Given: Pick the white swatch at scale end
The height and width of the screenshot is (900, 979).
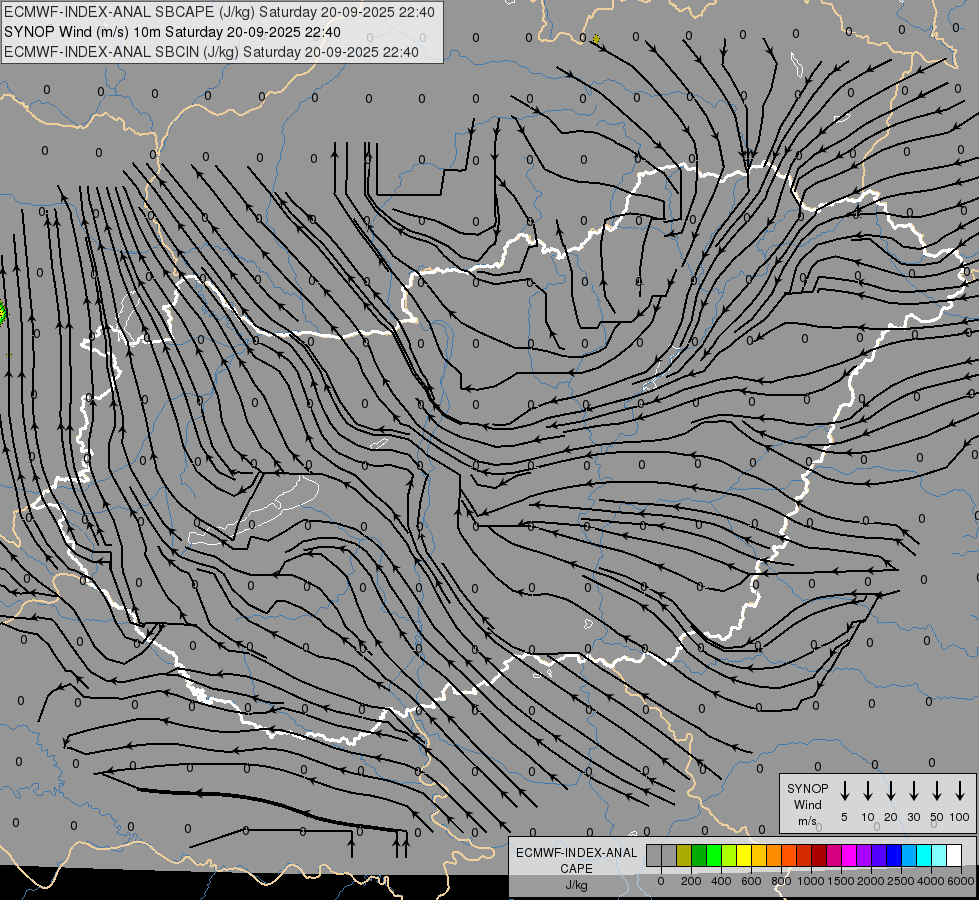Looking at the screenshot, I should [x=955, y=855].
